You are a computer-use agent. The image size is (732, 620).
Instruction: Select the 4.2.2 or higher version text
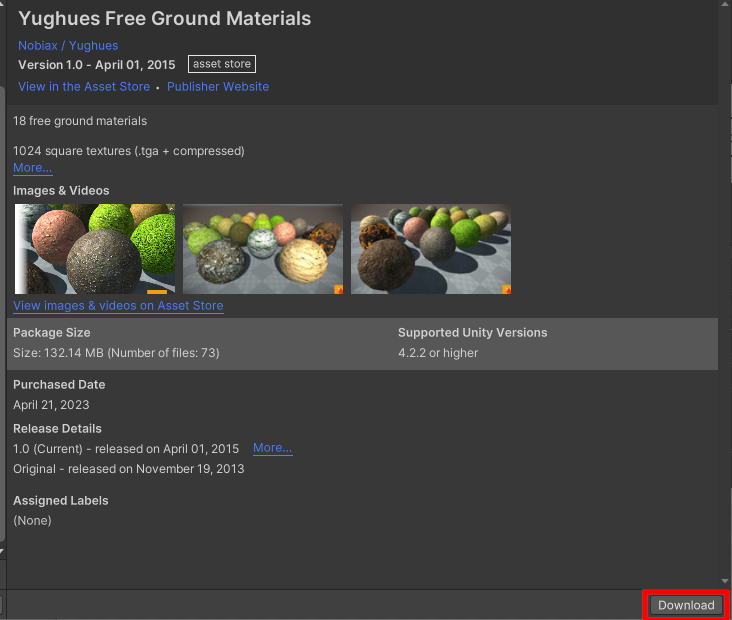pyautogui.click(x=438, y=352)
